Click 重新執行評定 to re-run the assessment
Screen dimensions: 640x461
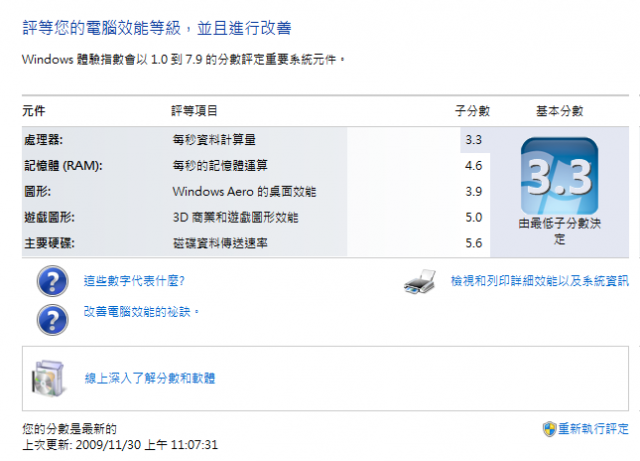(x=593, y=429)
